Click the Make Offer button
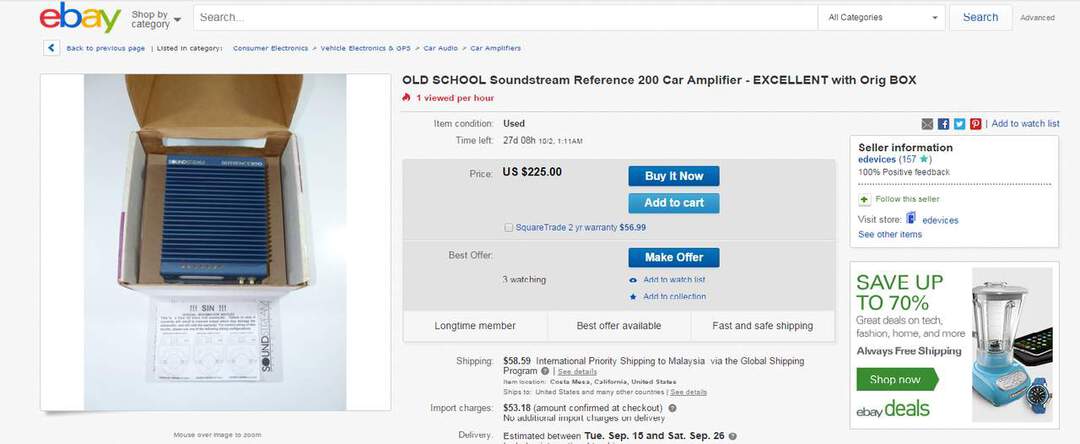Screen dimensions: 1080x444 pos(673,257)
